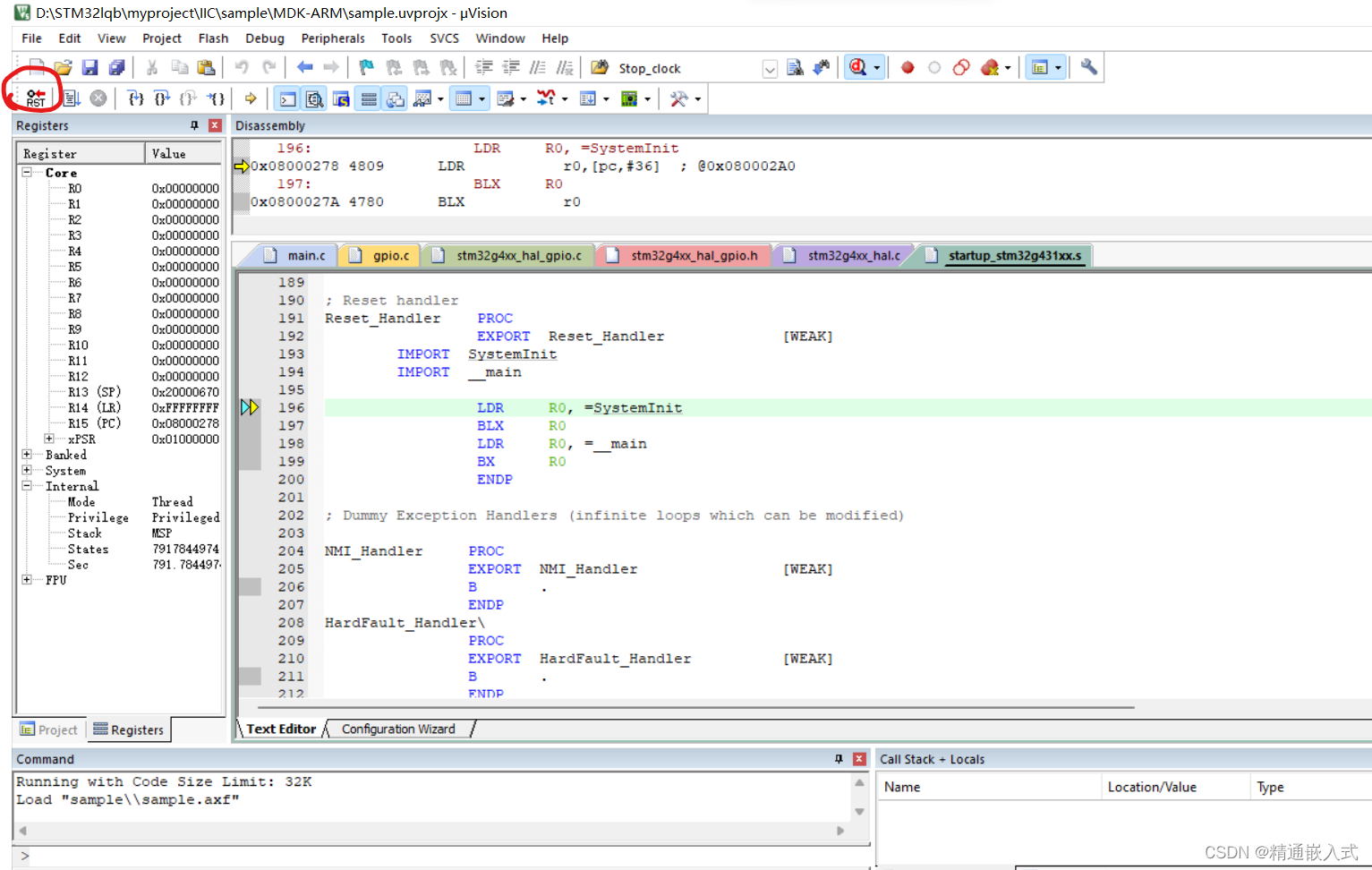This screenshot has width=1372, height=870.
Task: Open the Stop_clock search dropdown arrow
Action: 770,69
